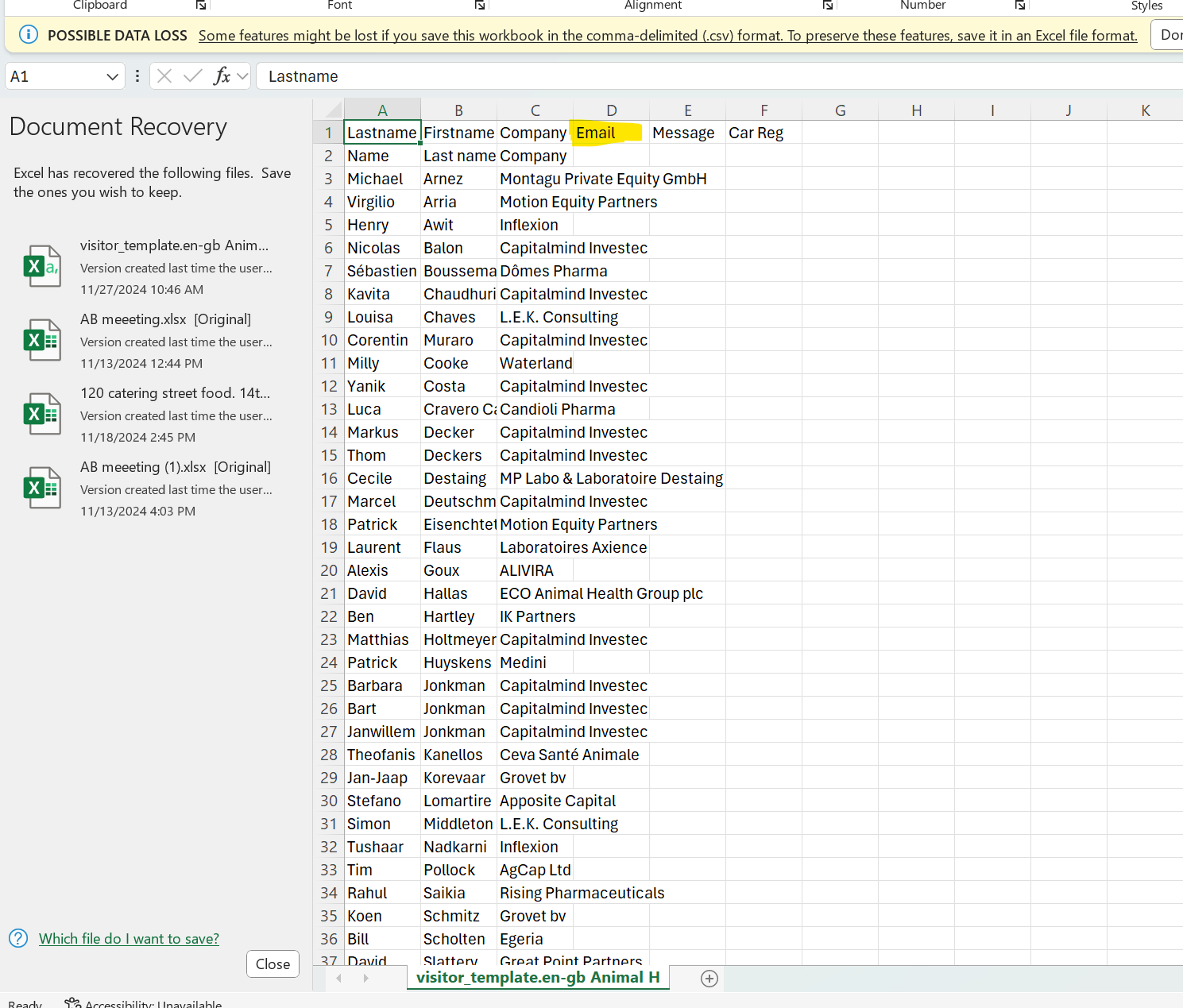
Task: Select cell containing Holtmeyer
Action: click(458, 639)
